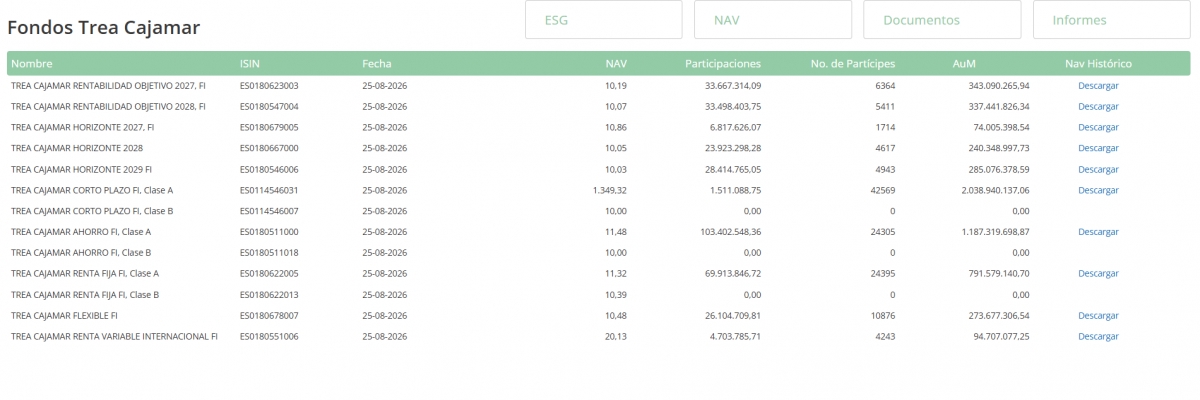Click the Fondos Trea Cajamar heading

[104, 28]
